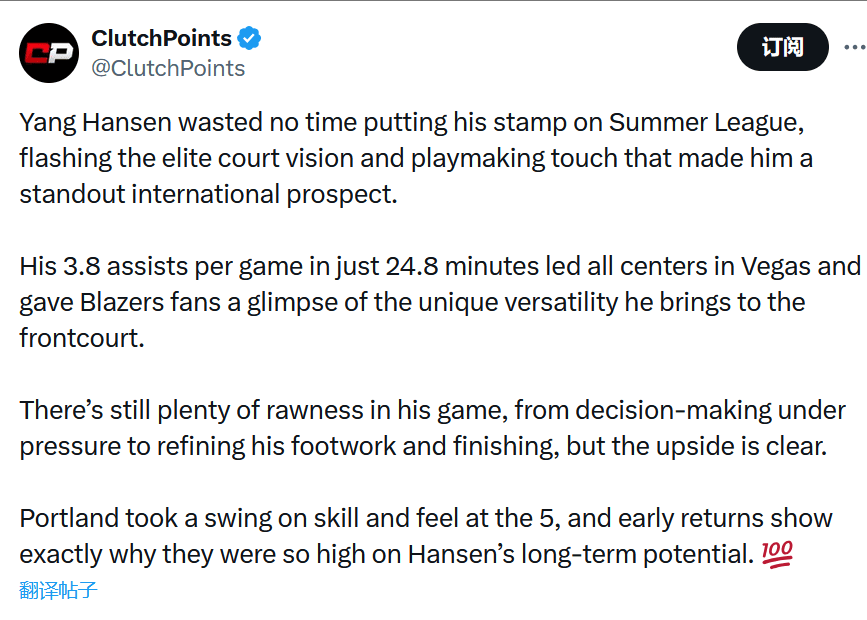Click the 翻译帖子 translate post link
The image size is (867, 620).
click(58, 590)
